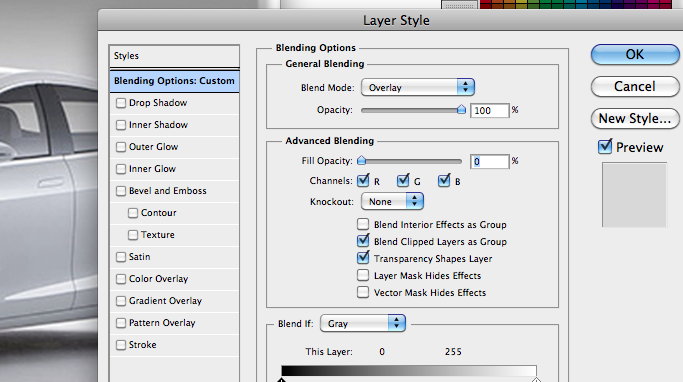Enable Pattern Overlay checkbox

pyautogui.click(x=121, y=323)
